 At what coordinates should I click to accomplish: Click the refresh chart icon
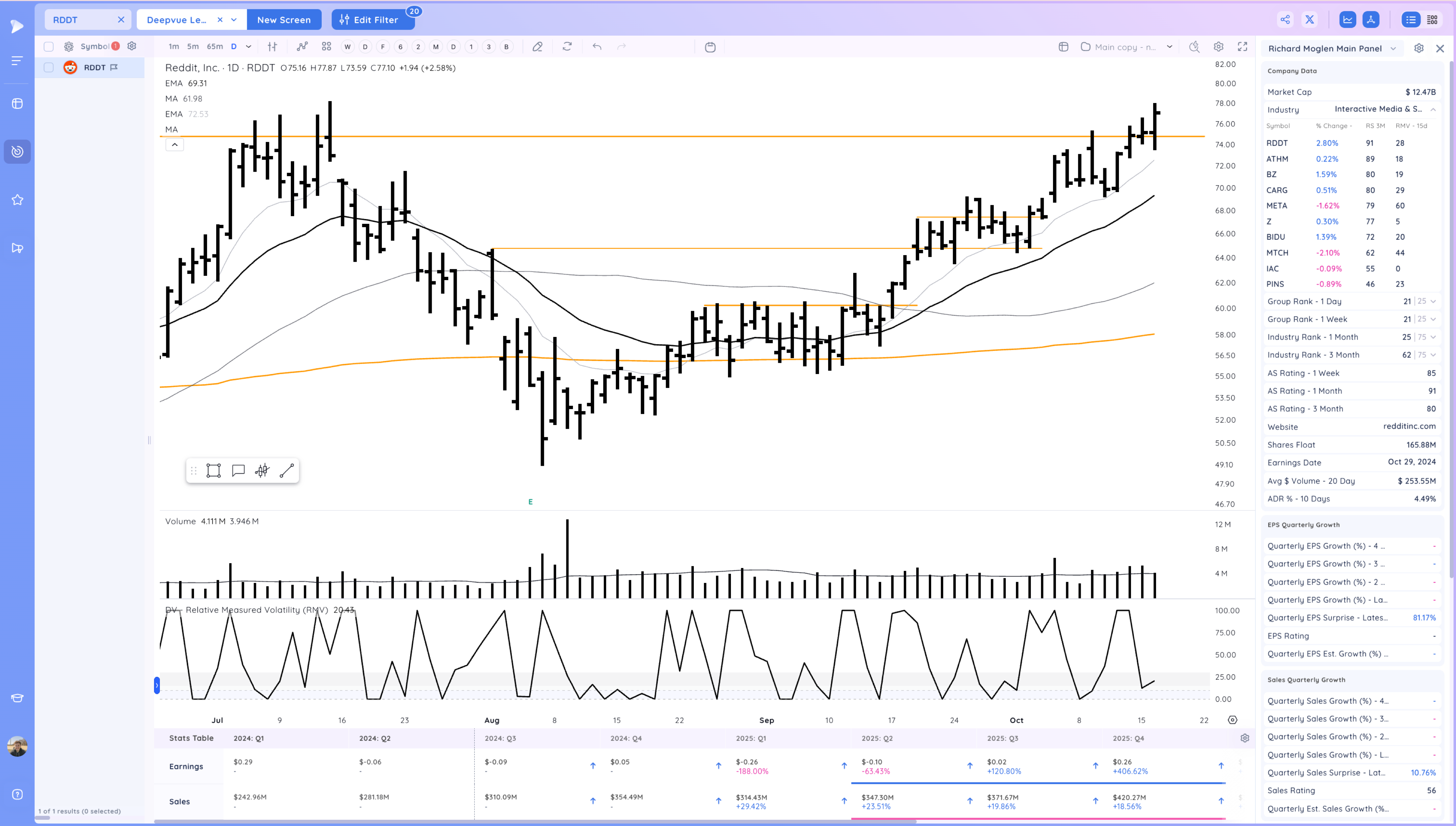567,47
